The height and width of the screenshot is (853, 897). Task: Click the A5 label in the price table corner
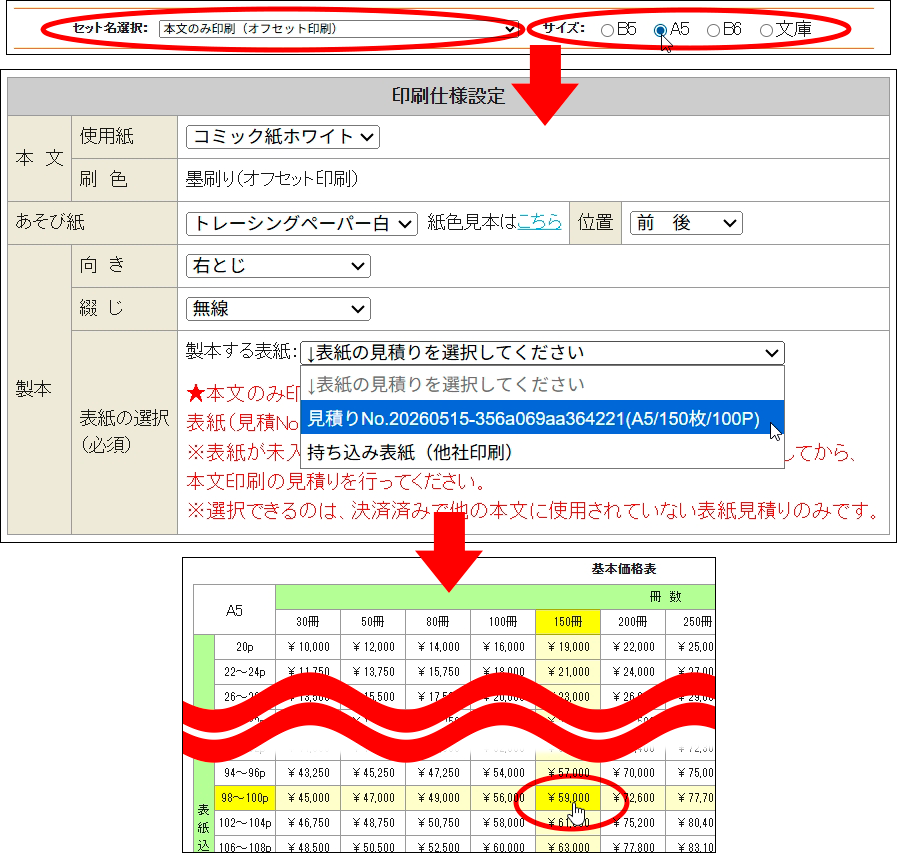234,610
